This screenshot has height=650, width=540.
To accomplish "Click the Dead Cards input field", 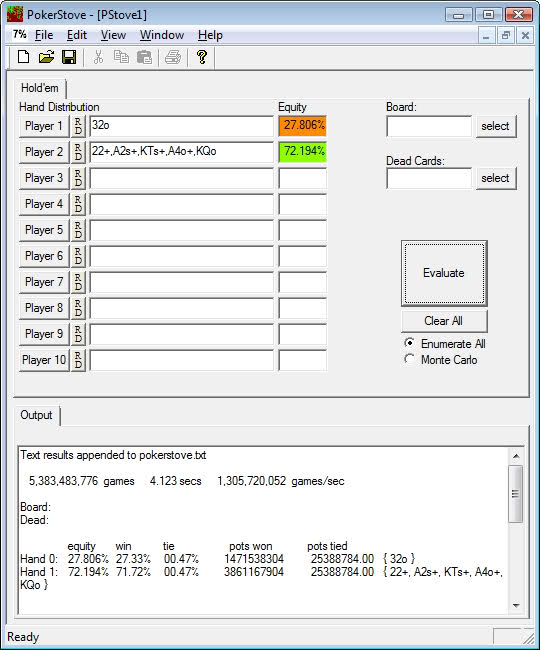I will (429, 178).
